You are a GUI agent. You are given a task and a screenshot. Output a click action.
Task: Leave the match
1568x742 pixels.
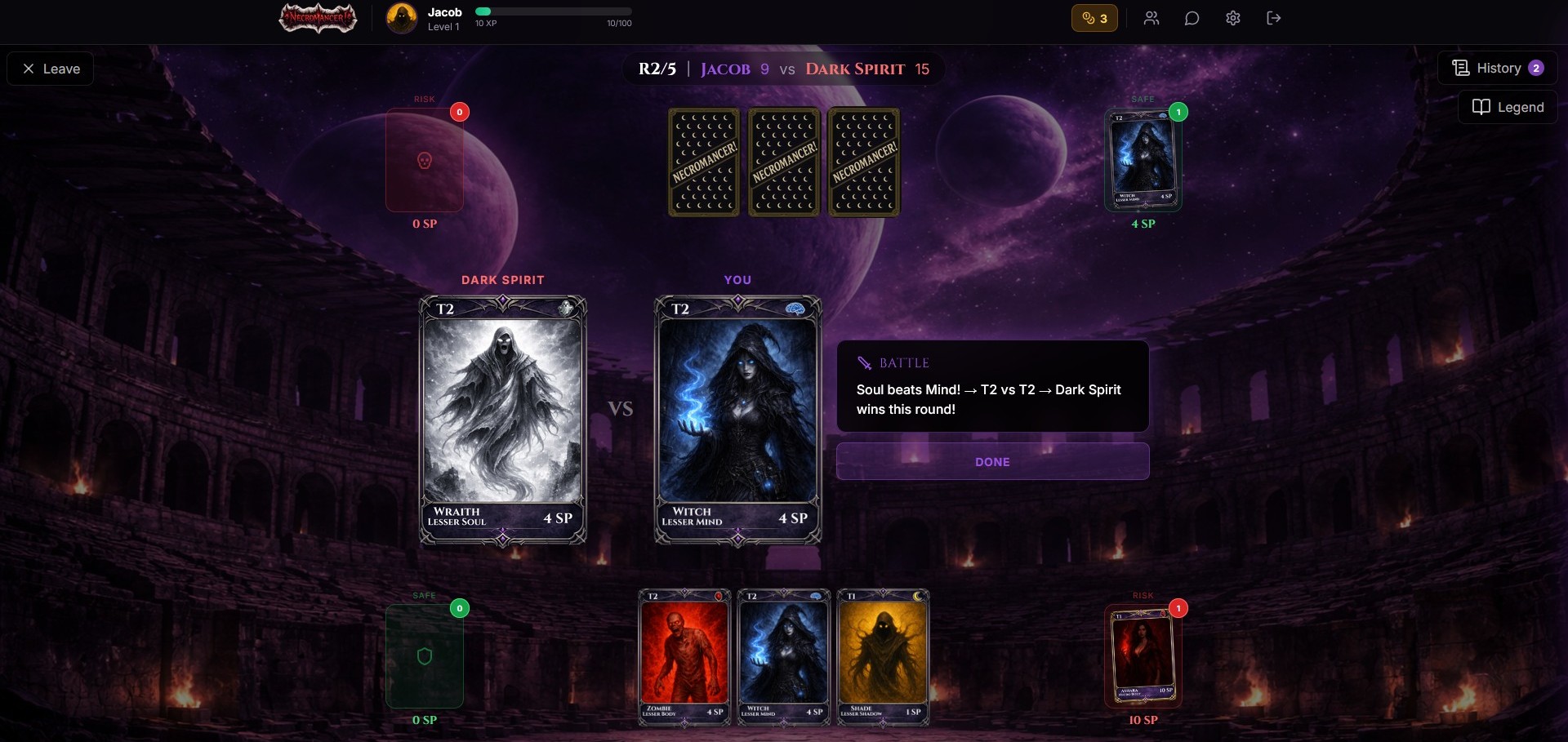click(x=51, y=69)
